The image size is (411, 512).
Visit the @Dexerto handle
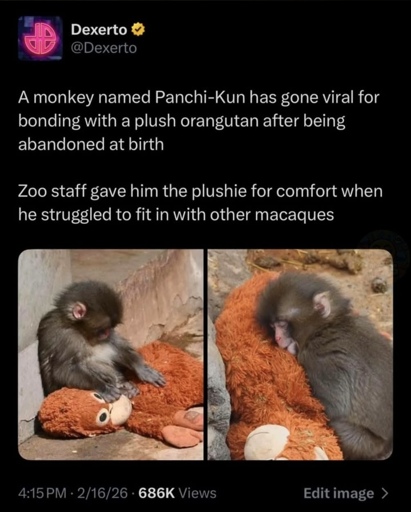pos(104,49)
